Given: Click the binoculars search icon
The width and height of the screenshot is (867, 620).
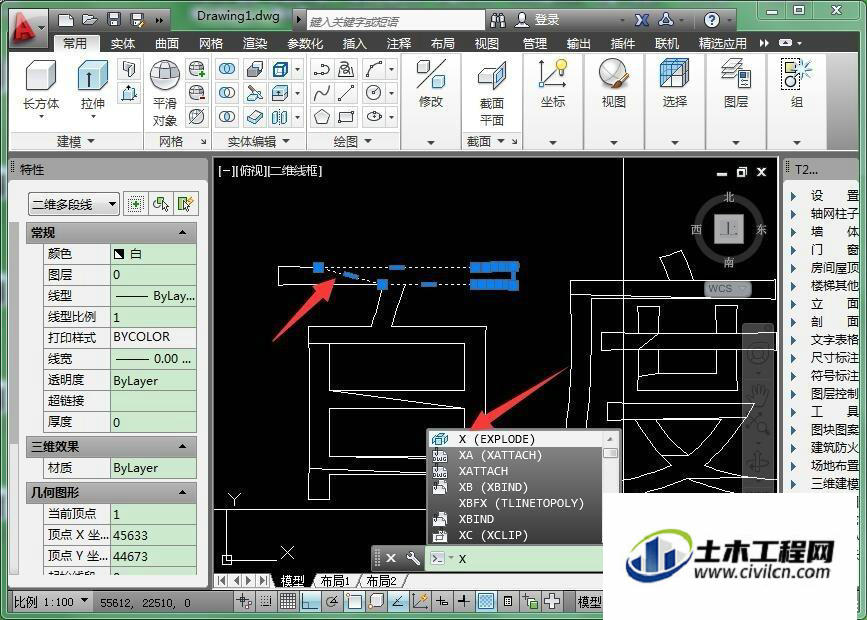Looking at the screenshot, I should pyautogui.click(x=498, y=20).
